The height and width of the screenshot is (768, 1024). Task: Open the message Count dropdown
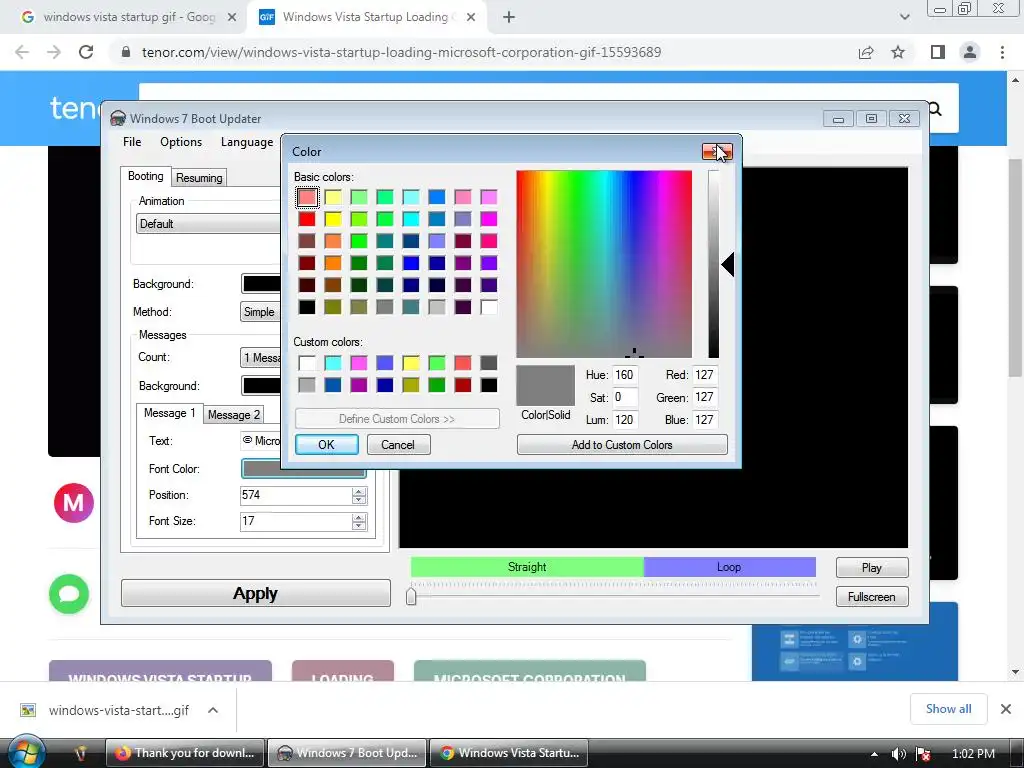coord(261,357)
